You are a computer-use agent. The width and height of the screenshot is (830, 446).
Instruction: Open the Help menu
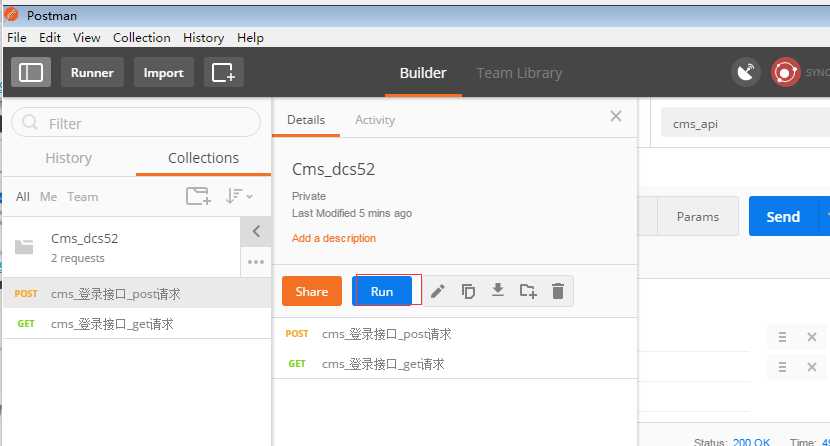250,38
